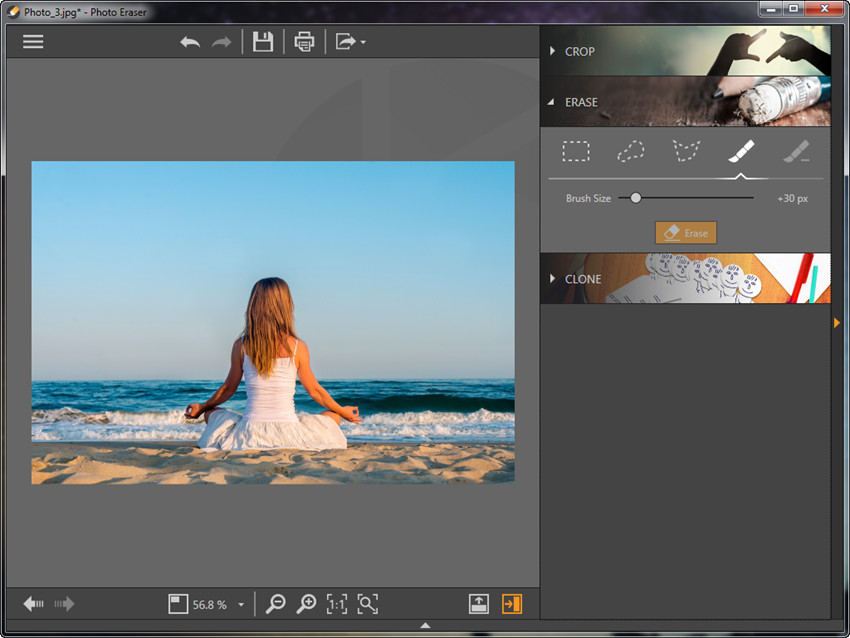Select the brush marker tool
The height and width of the screenshot is (638, 850).
[x=741, y=151]
